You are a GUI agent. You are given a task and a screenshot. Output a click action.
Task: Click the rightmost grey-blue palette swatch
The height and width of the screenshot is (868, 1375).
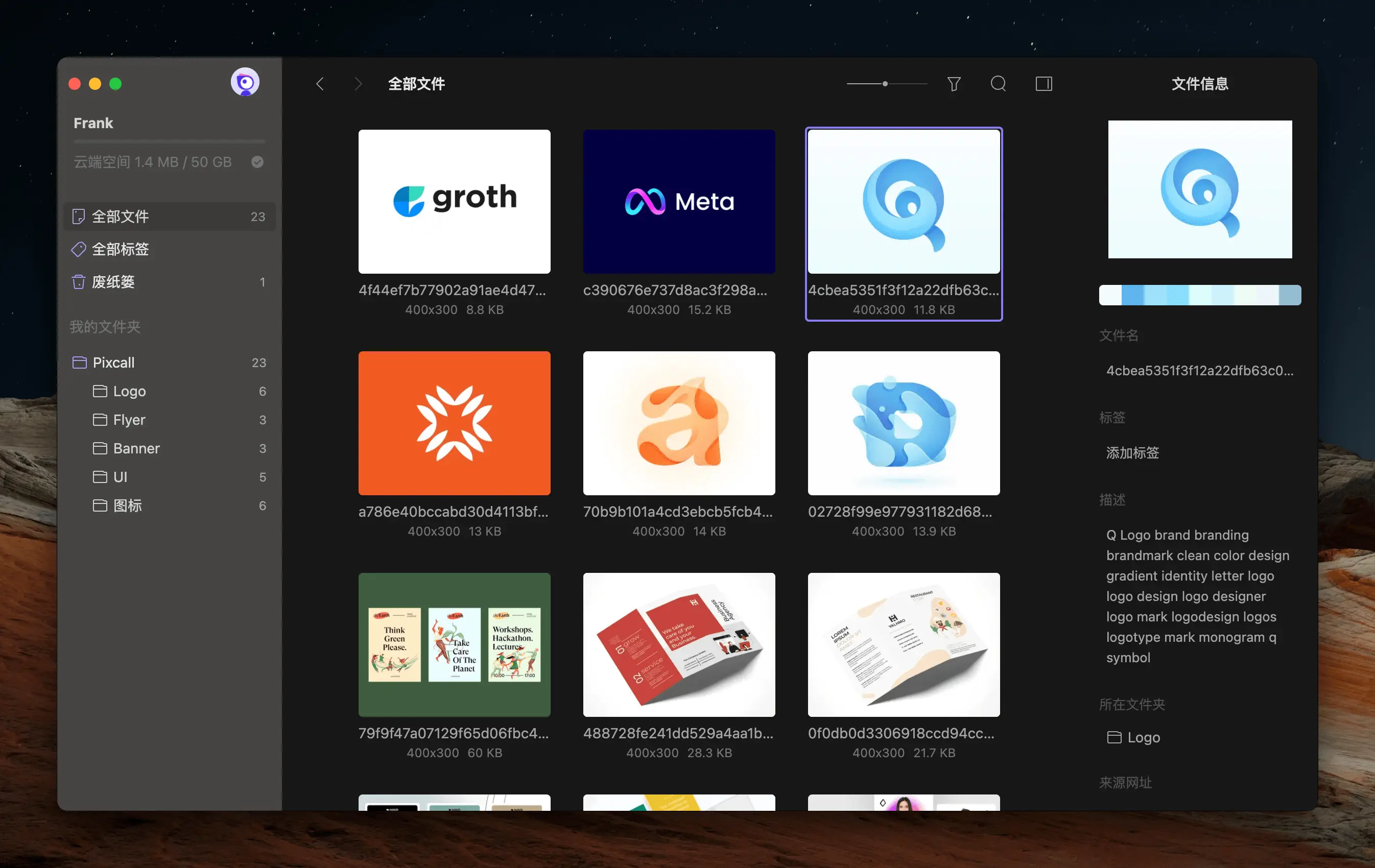pos(1290,295)
